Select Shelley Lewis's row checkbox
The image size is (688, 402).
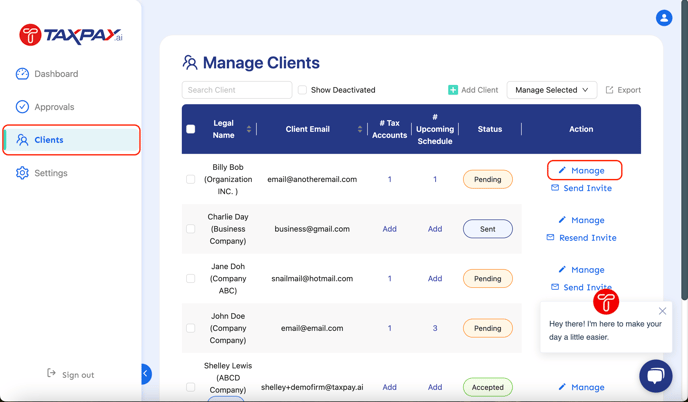190,387
